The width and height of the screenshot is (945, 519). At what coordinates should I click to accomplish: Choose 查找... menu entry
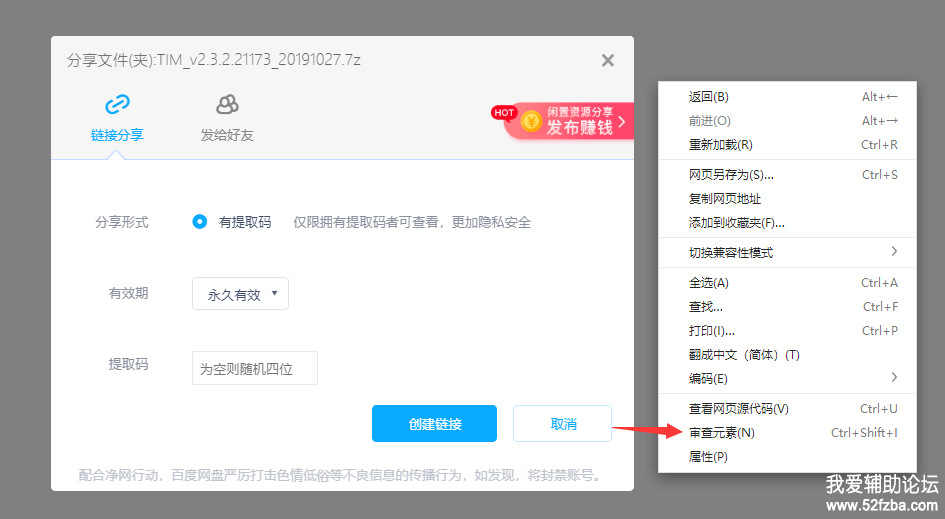(787, 307)
